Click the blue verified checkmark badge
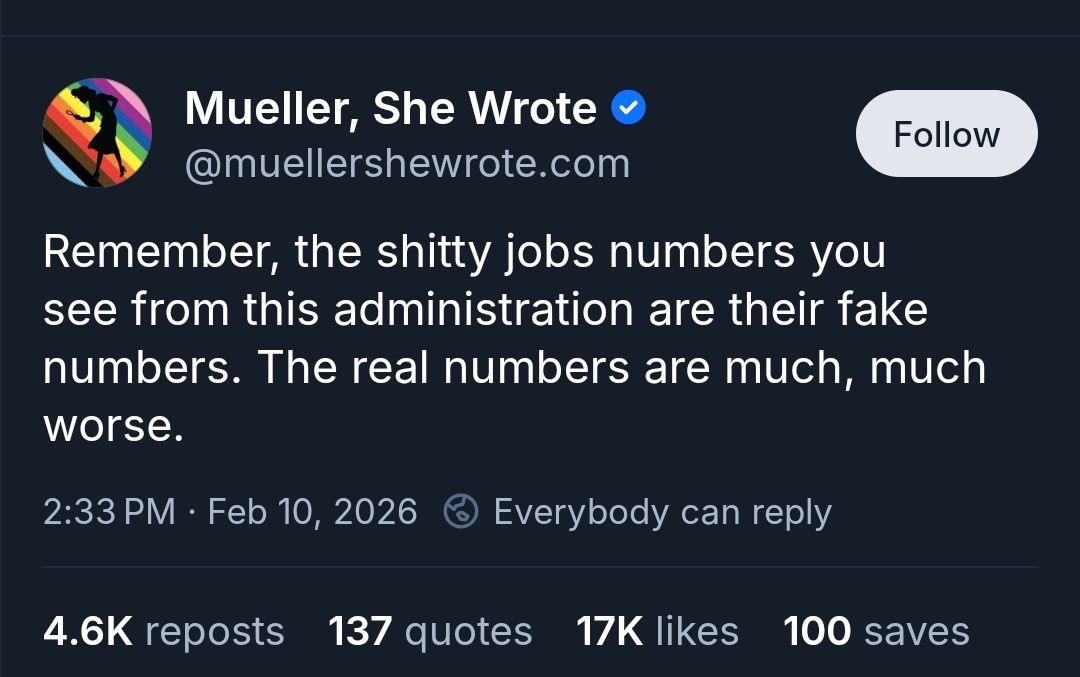The width and height of the screenshot is (1080, 677). tap(628, 108)
